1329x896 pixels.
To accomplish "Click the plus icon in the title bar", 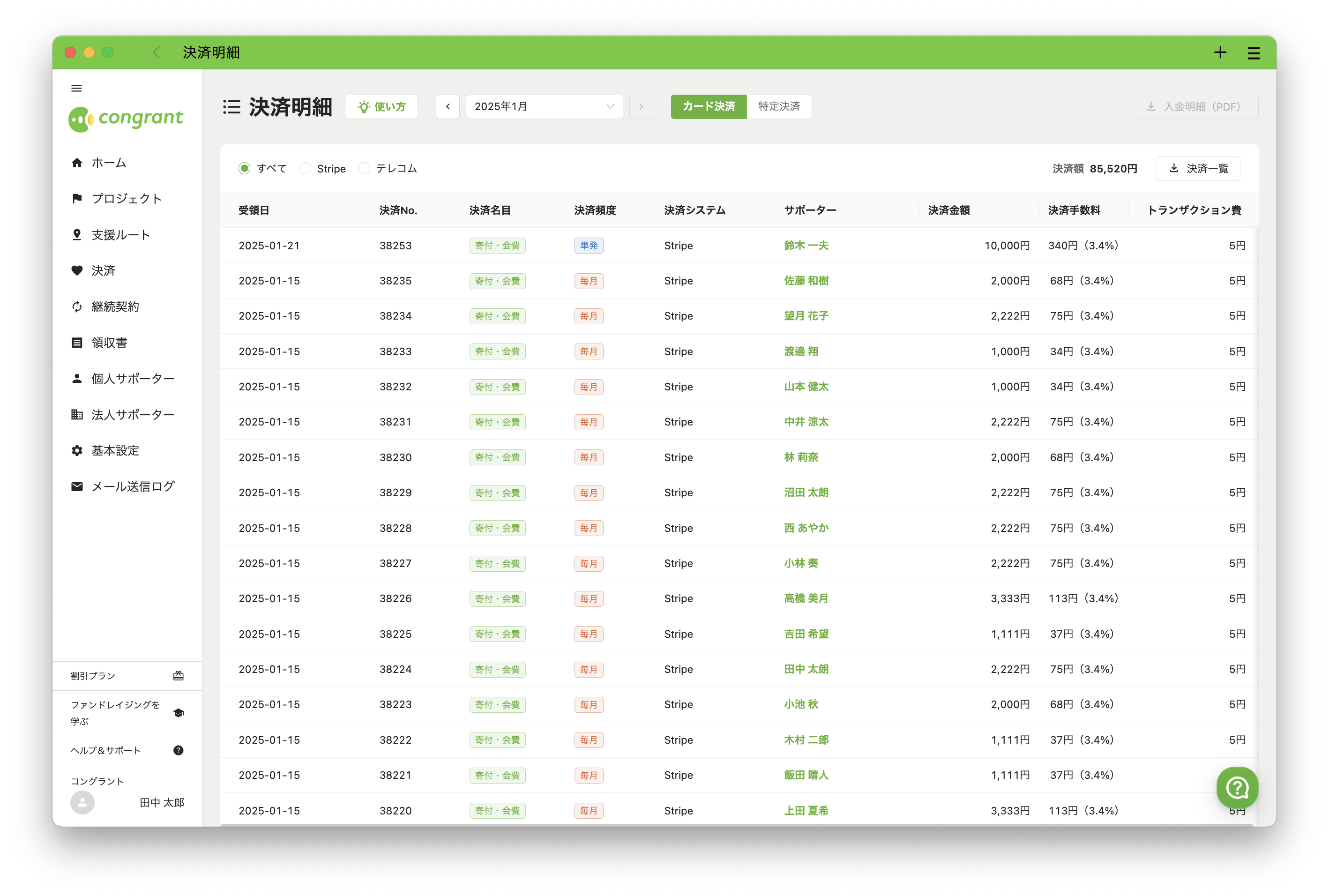I will [x=1220, y=52].
